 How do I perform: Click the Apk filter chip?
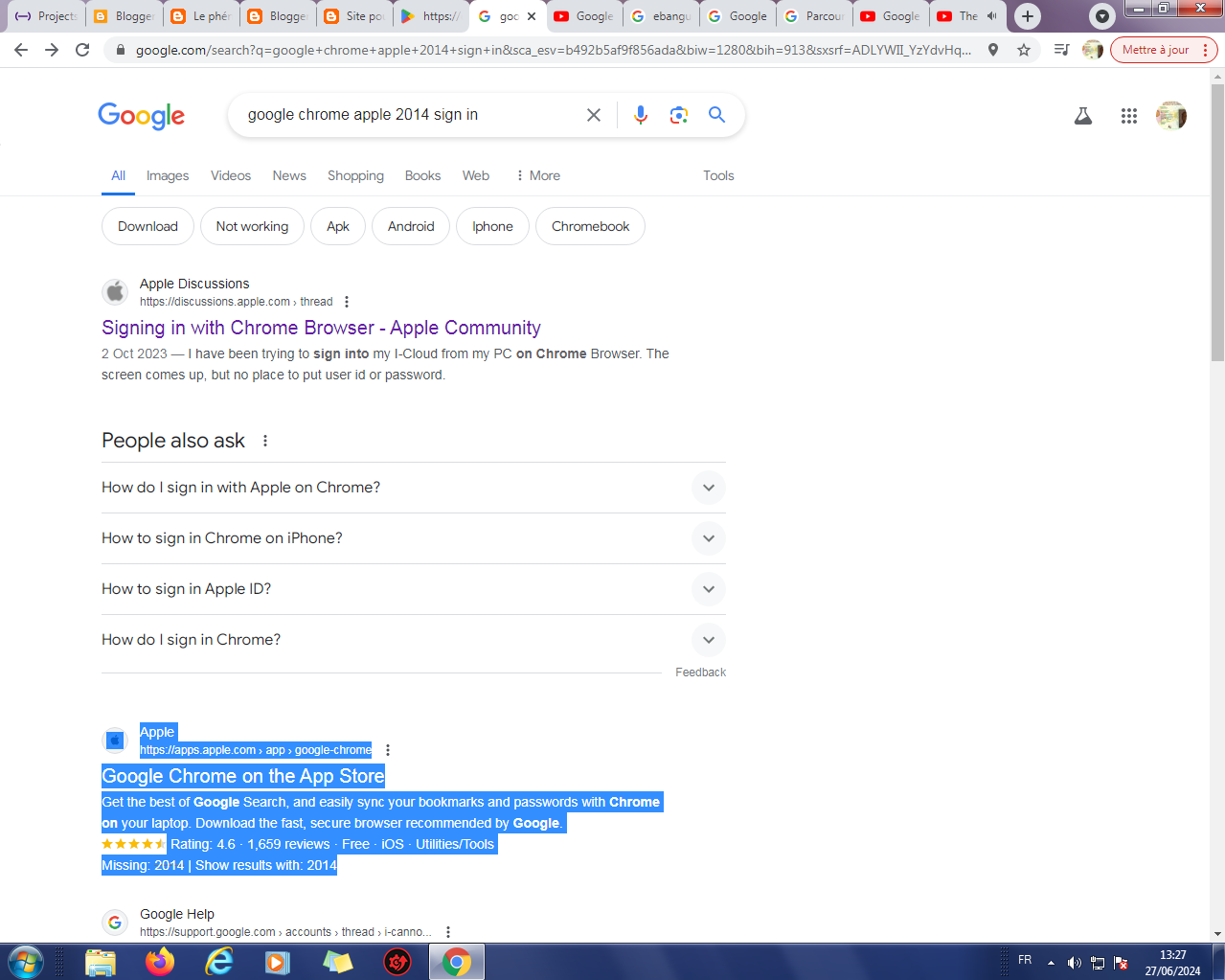(x=338, y=226)
